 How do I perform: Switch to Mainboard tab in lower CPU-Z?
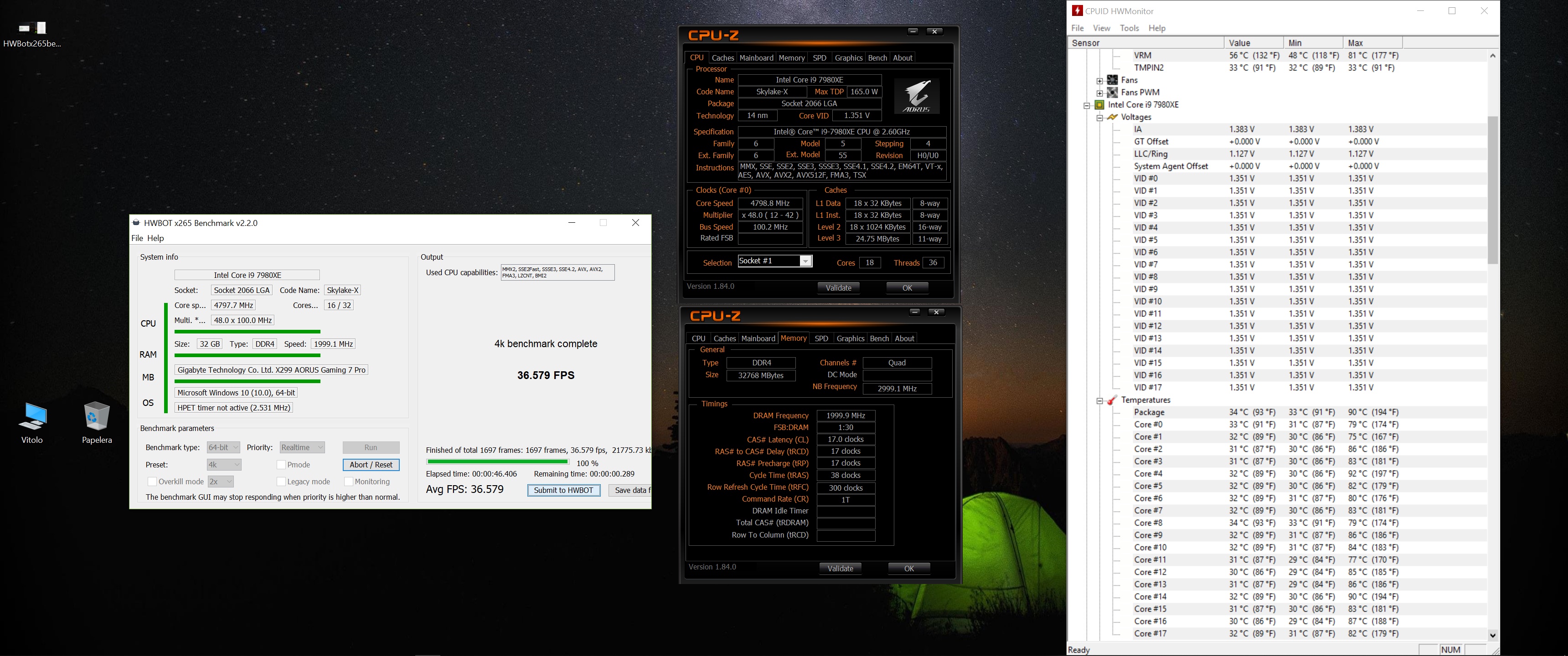758,338
